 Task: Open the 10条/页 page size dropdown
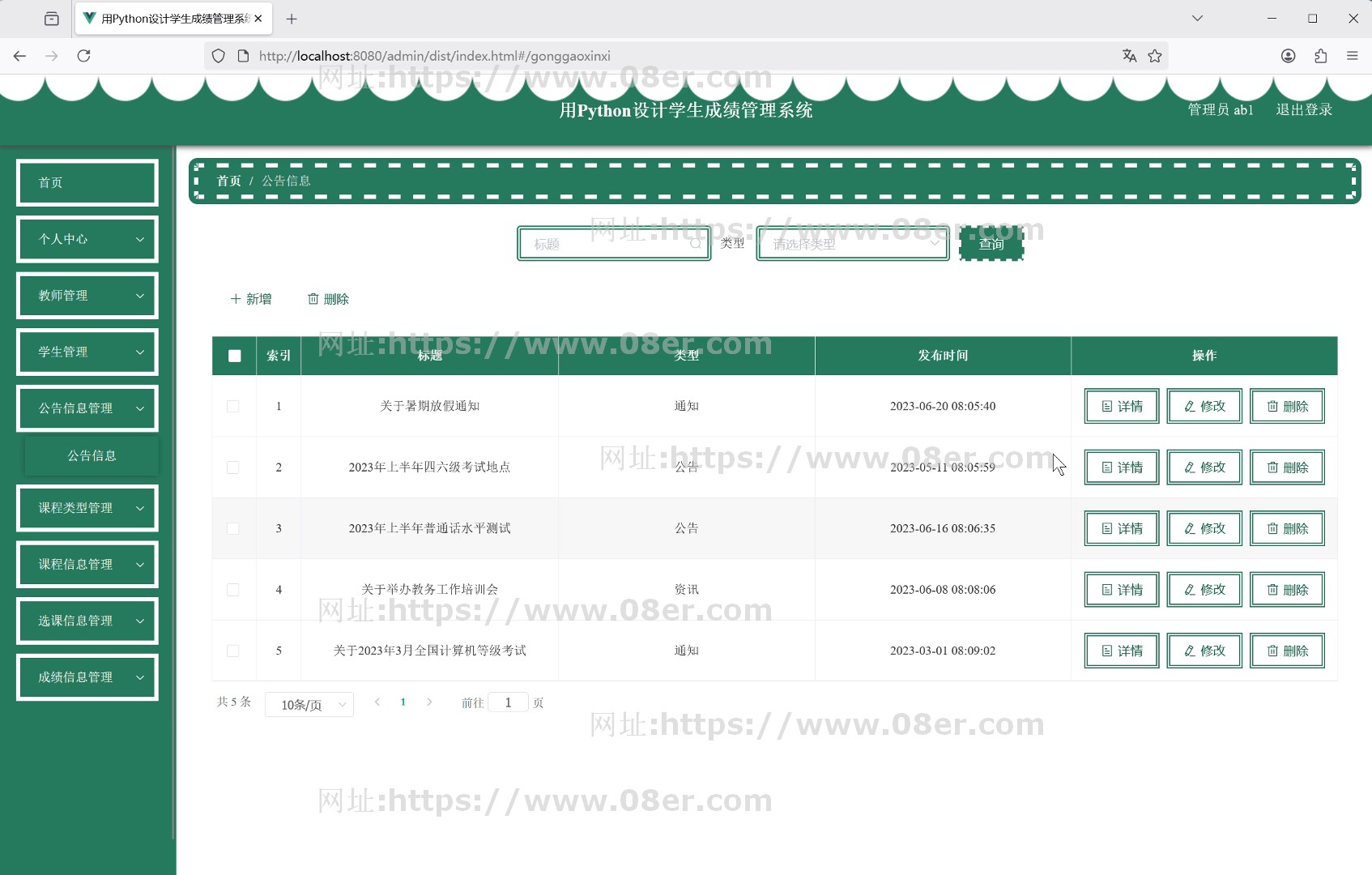tap(309, 705)
